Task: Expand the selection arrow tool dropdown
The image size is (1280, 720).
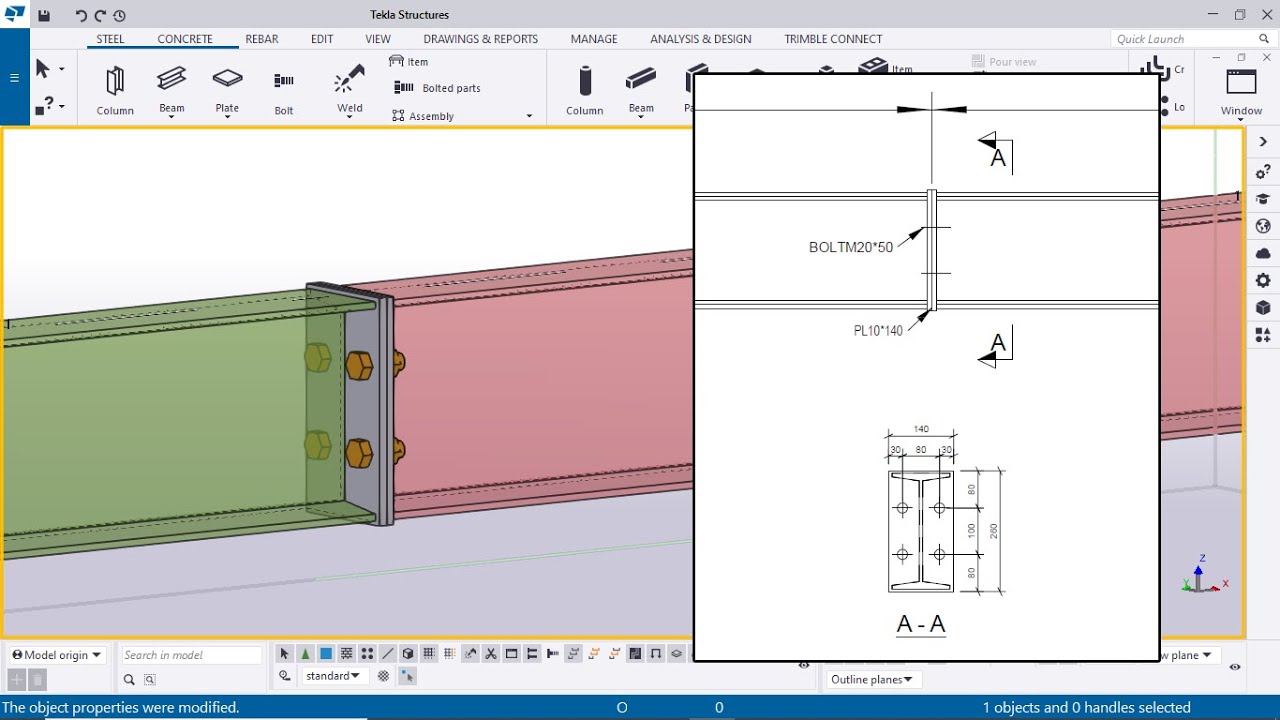Action: coord(62,69)
